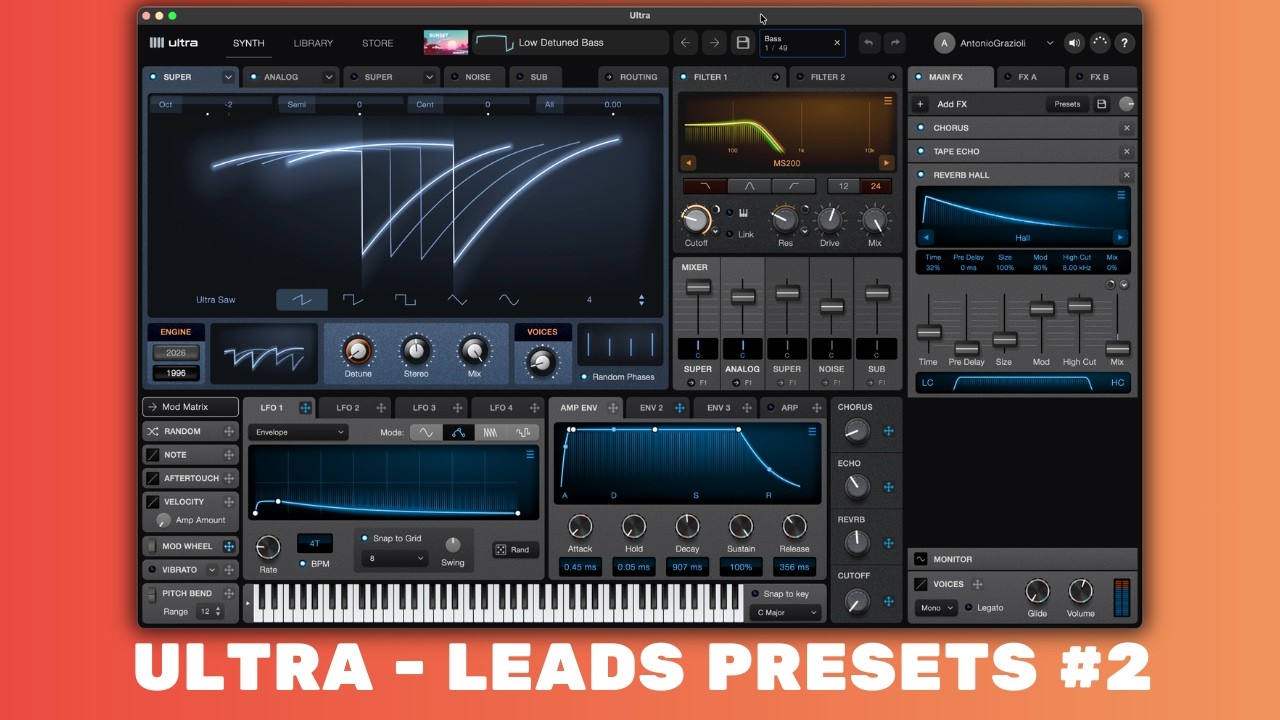This screenshot has height=720, width=1280.
Task: Remove the Tape Echo effect with X
Action: pyautogui.click(x=1126, y=152)
